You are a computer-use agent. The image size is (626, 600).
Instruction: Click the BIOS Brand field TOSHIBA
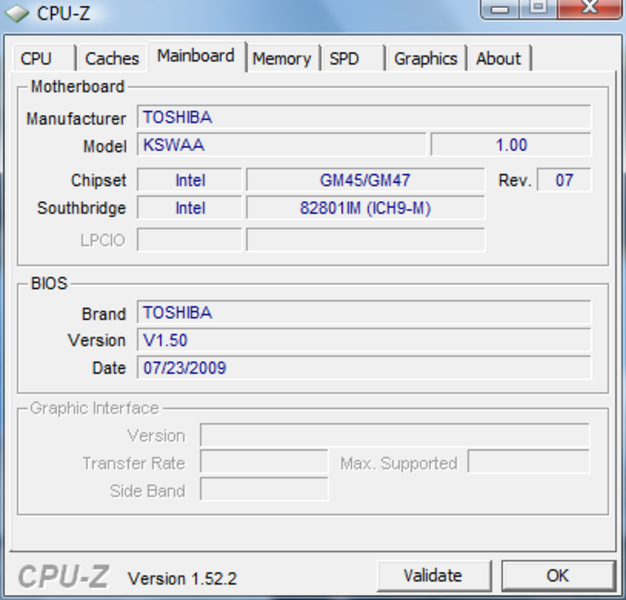pos(364,312)
